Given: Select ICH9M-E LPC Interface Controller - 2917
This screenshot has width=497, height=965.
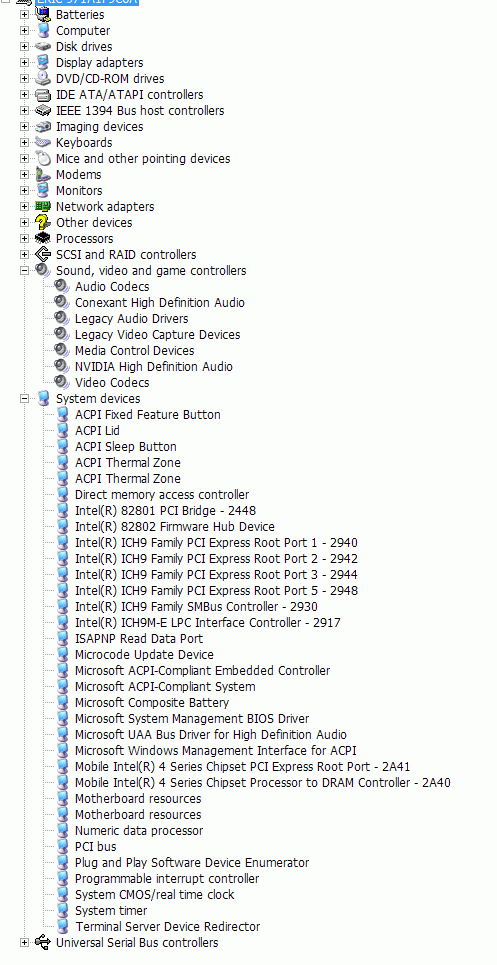Looking at the screenshot, I should 207,622.
